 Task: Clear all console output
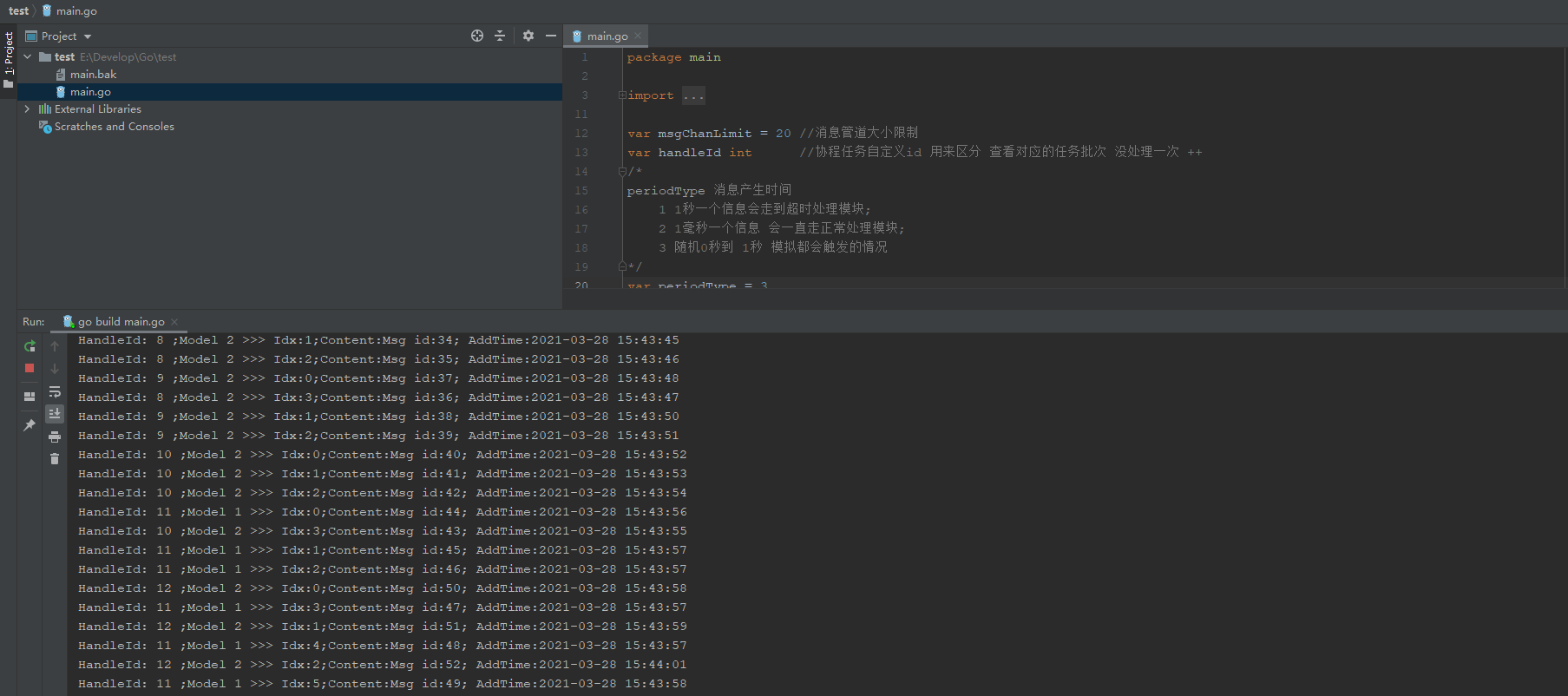click(x=55, y=459)
